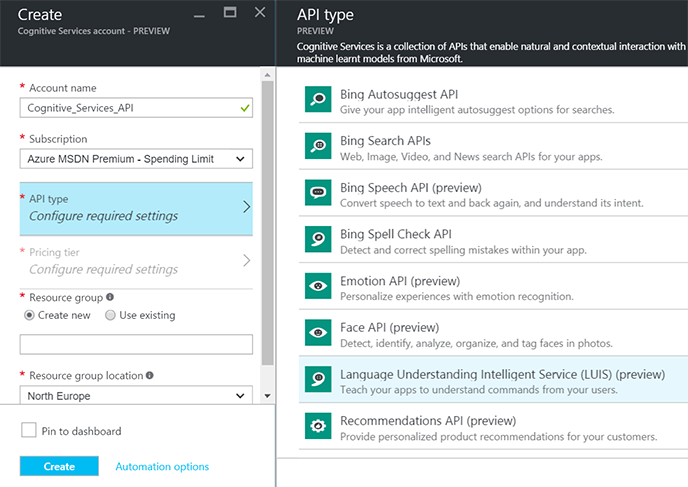Minimize the Create blade

[199, 16]
